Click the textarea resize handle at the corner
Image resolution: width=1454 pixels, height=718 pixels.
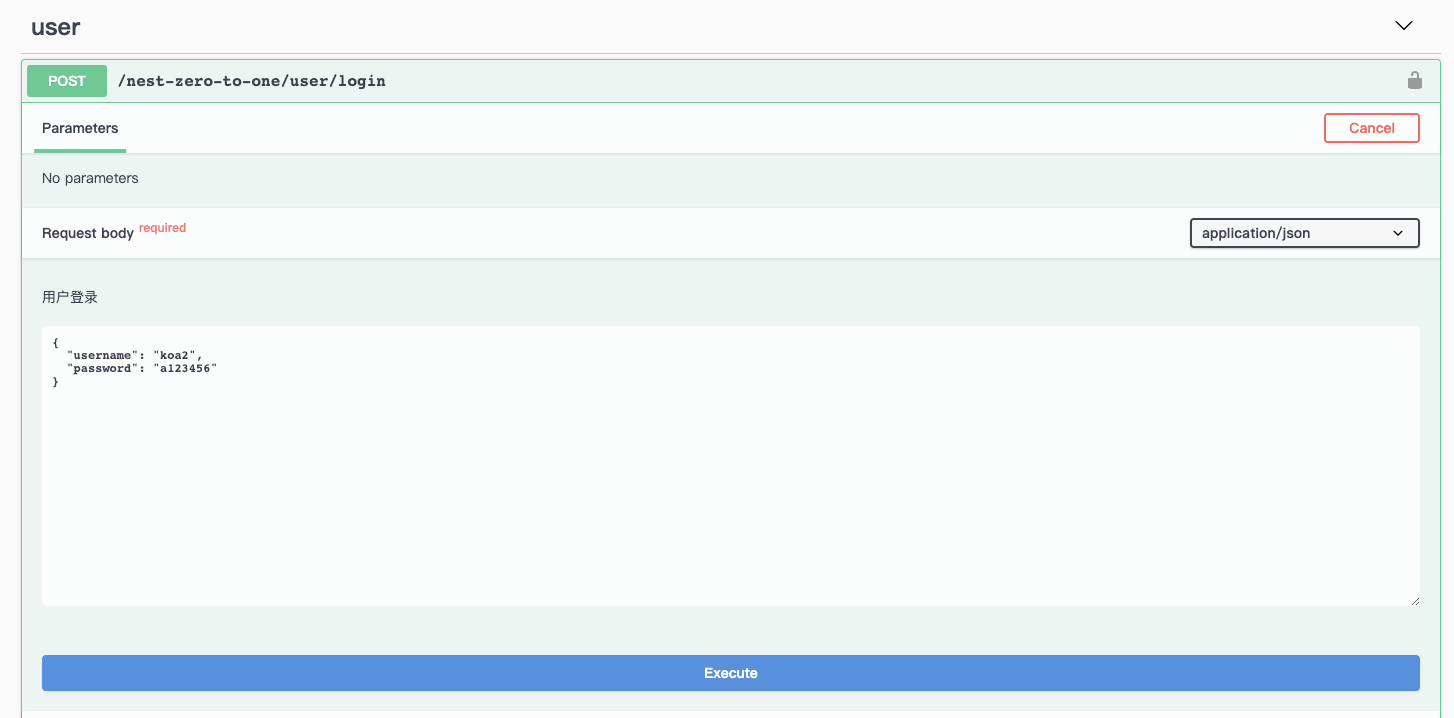tap(1413, 599)
